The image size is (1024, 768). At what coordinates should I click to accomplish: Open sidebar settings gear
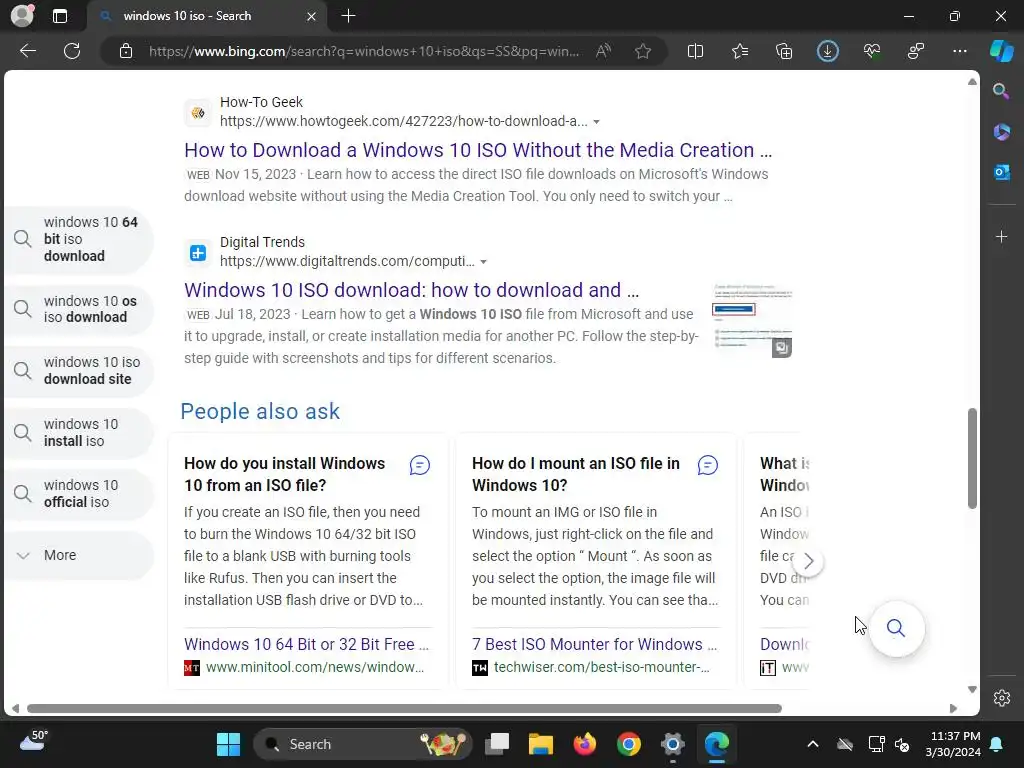[x=1002, y=698]
